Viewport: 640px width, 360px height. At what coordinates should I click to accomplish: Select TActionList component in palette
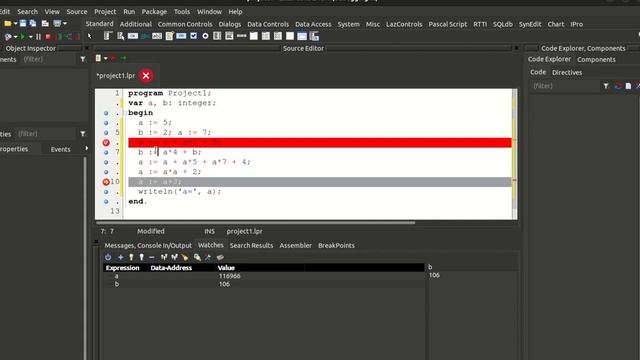314,36
